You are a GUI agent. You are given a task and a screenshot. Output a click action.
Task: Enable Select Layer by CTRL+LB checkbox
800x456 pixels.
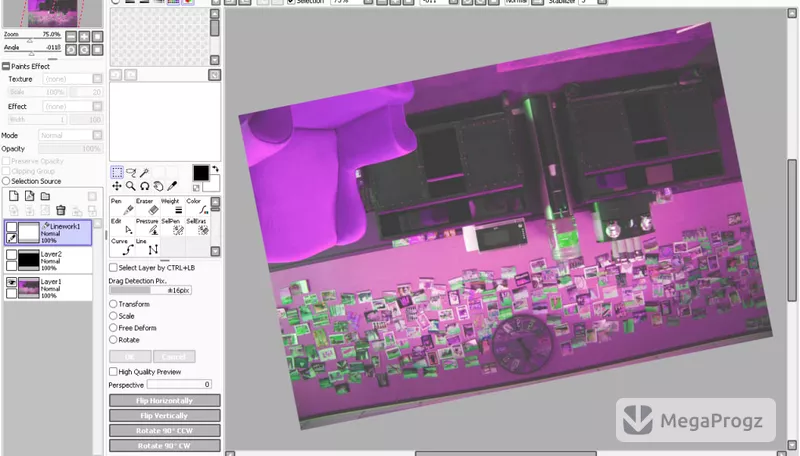click(113, 268)
